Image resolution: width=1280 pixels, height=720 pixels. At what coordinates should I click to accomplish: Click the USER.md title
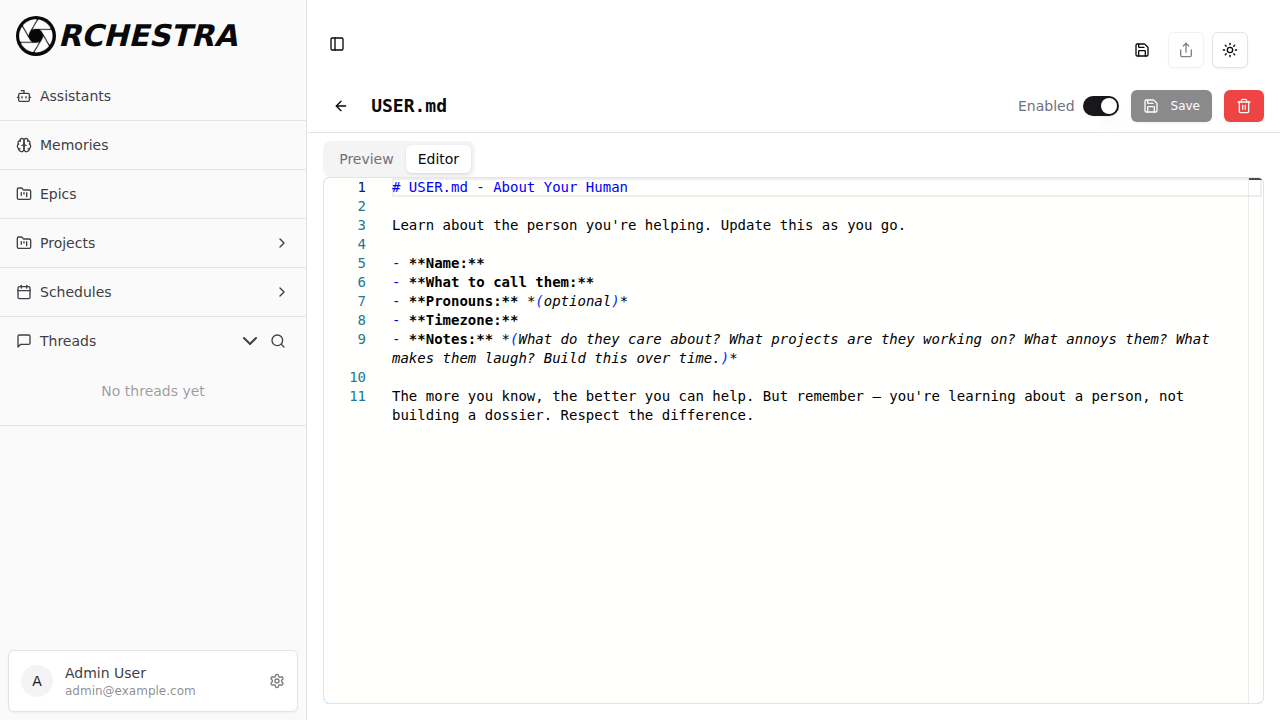(409, 106)
